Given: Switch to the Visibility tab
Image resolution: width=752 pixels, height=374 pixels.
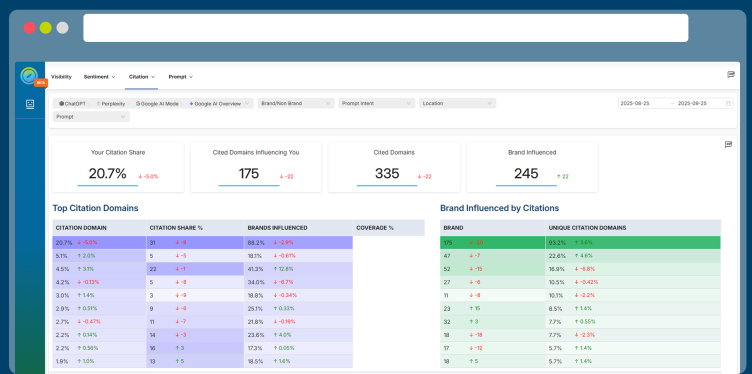Looking at the screenshot, I should pyautogui.click(x=61, y=77).
